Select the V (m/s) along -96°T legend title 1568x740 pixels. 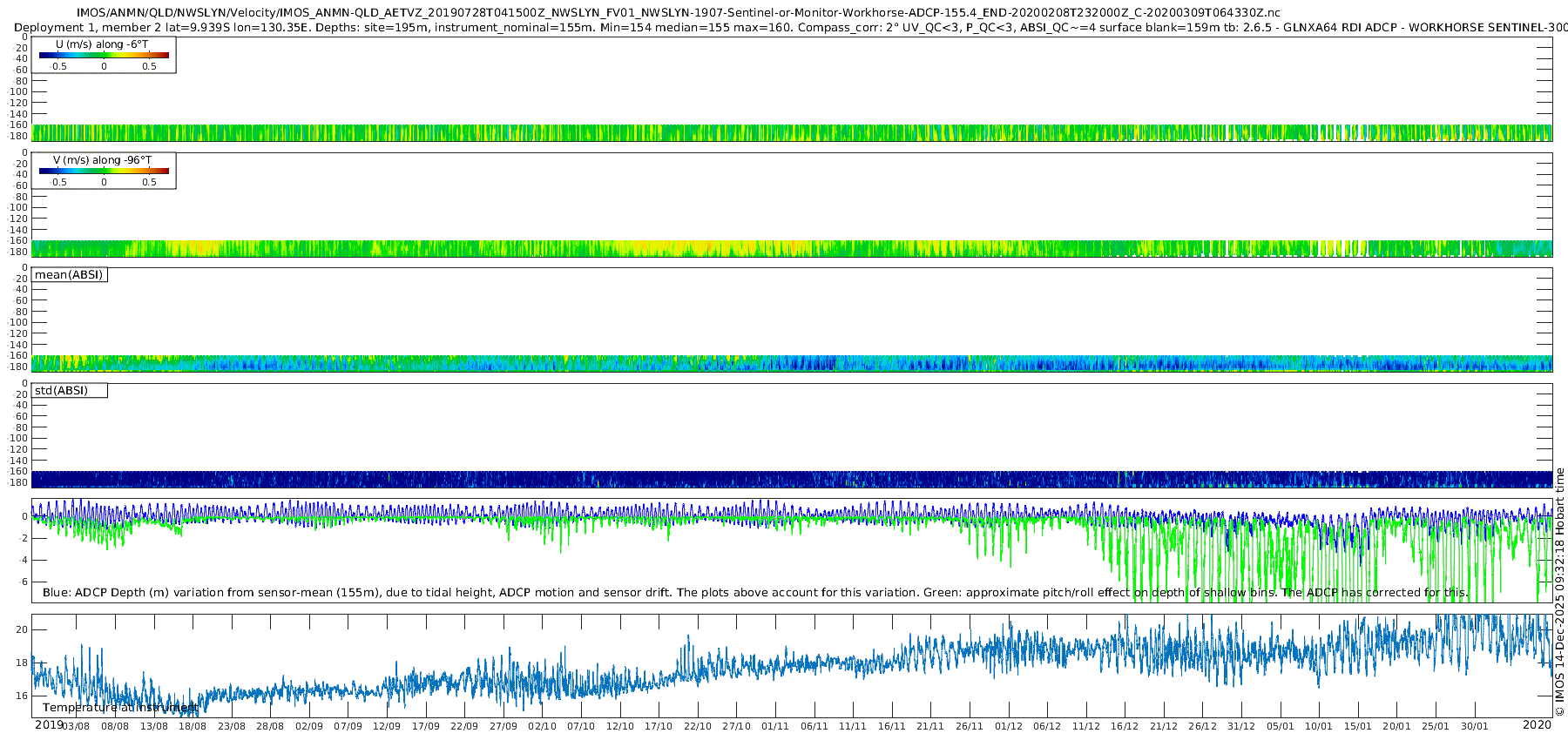coord(102,160)
